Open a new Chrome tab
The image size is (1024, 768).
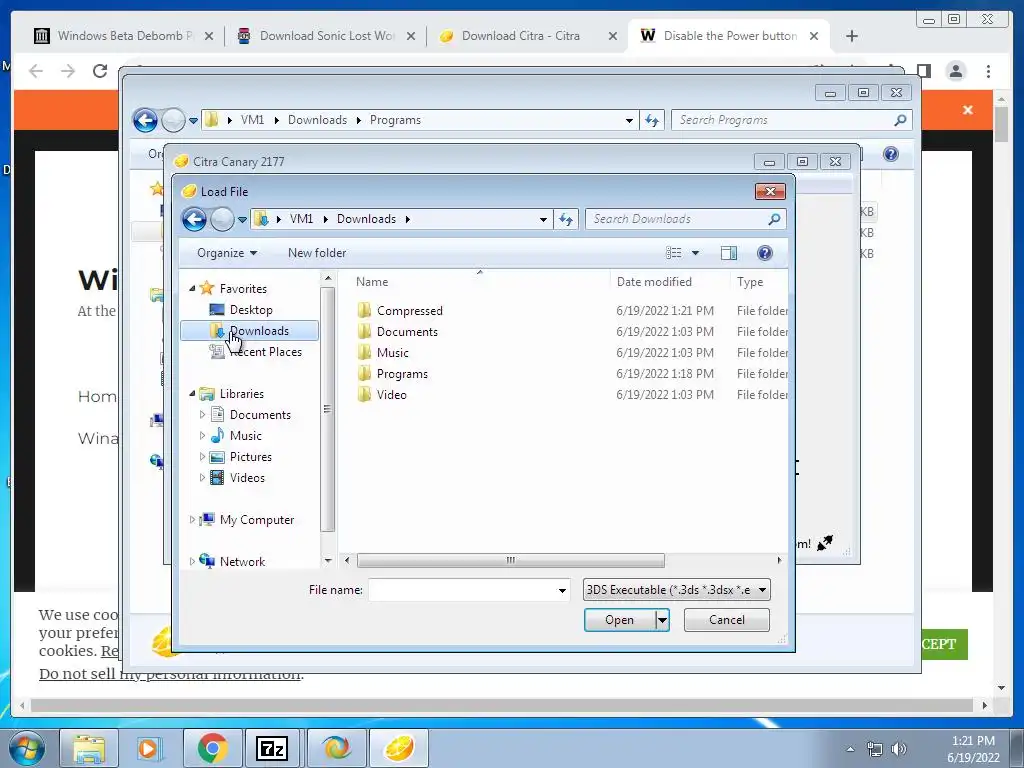coord(852,36)
